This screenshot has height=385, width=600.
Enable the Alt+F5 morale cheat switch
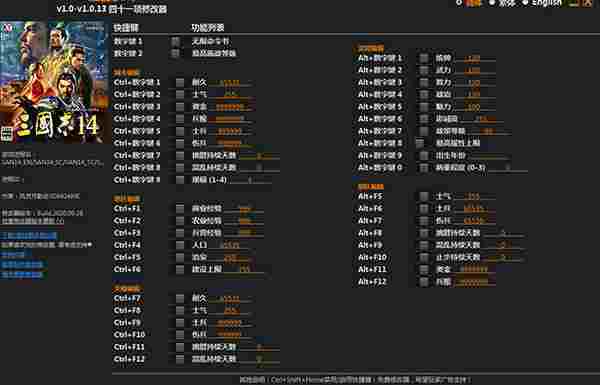pos(424,196)
